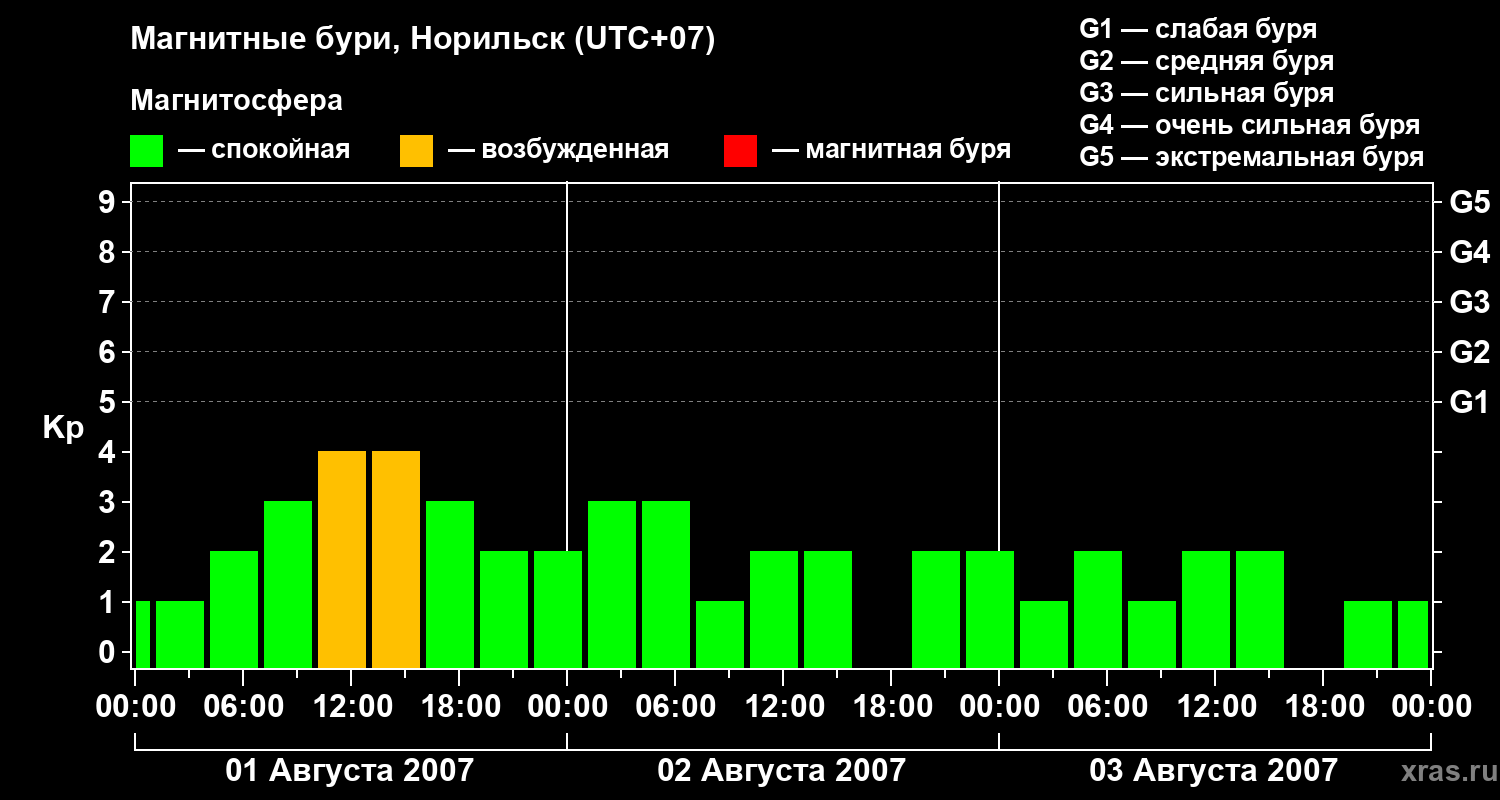Click the green спокойная legend swatch
1500x800 pixels.
coord(147,150)
